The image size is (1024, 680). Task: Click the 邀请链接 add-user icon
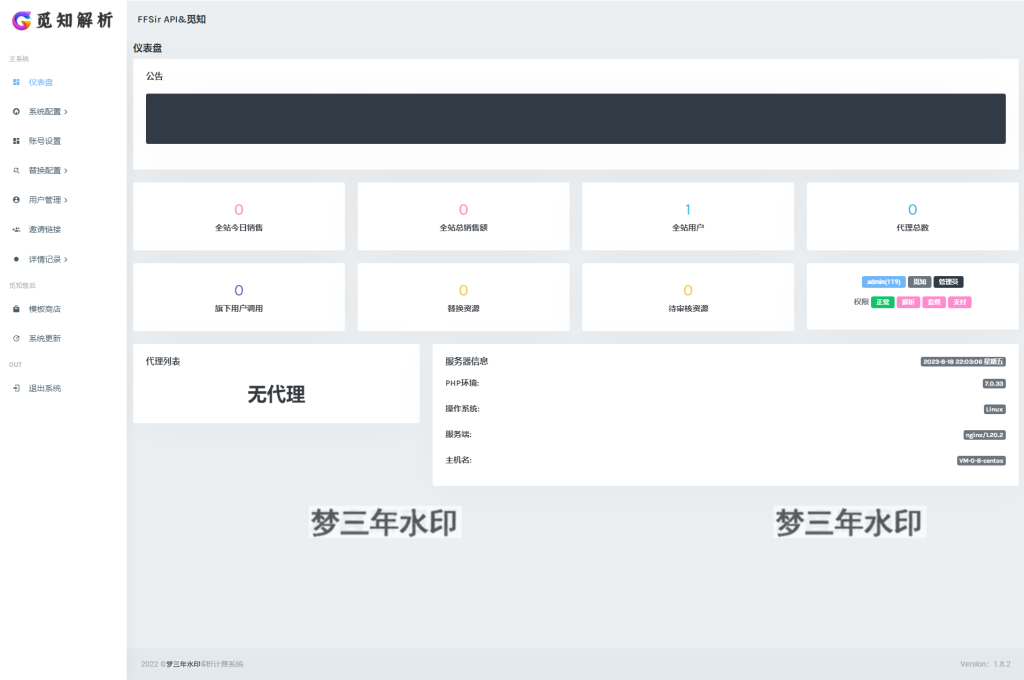[16, 229]
